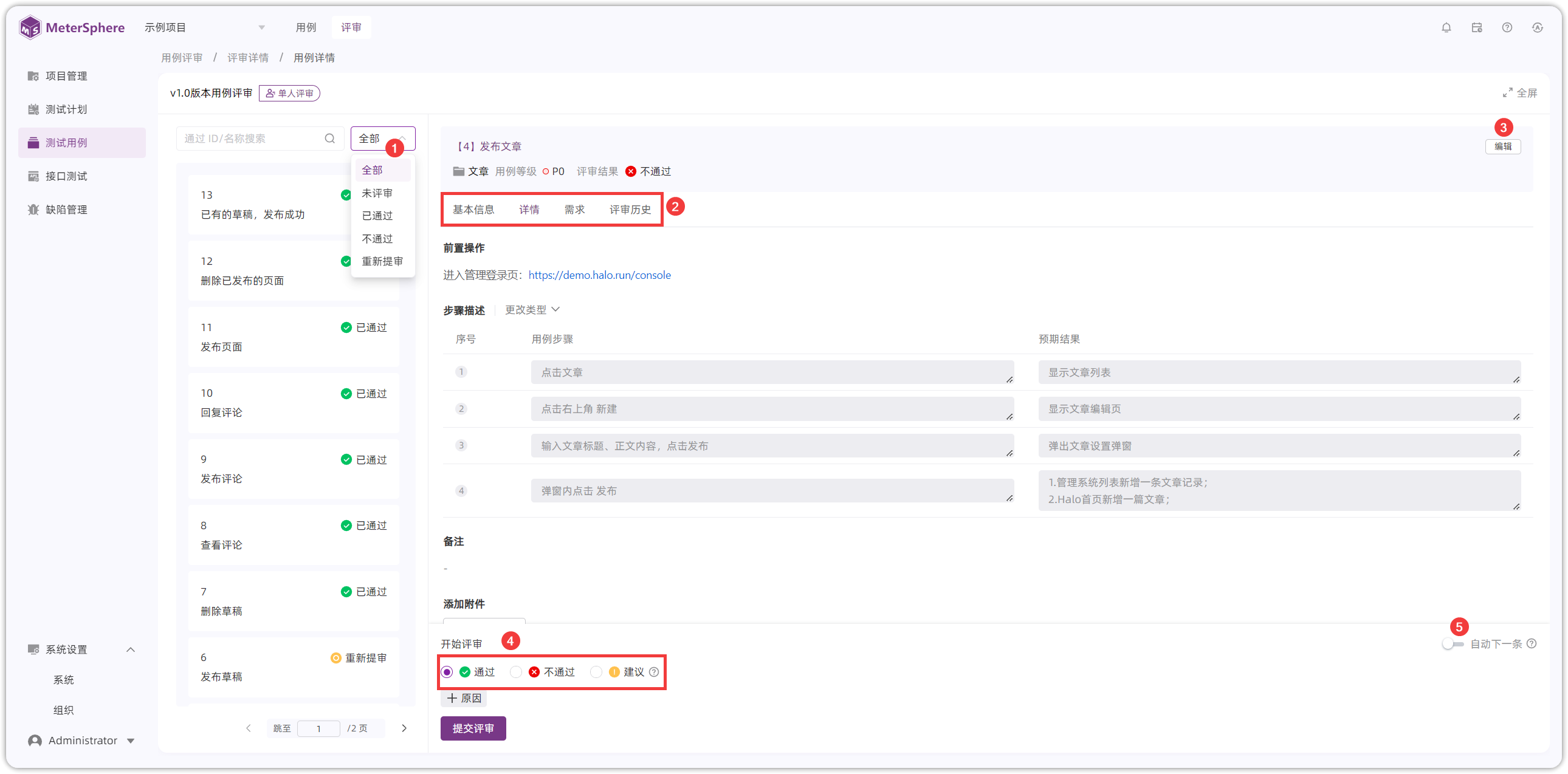1568x774 pixels.
Task: Open the notification bell icon
Action: point(1446,27)
